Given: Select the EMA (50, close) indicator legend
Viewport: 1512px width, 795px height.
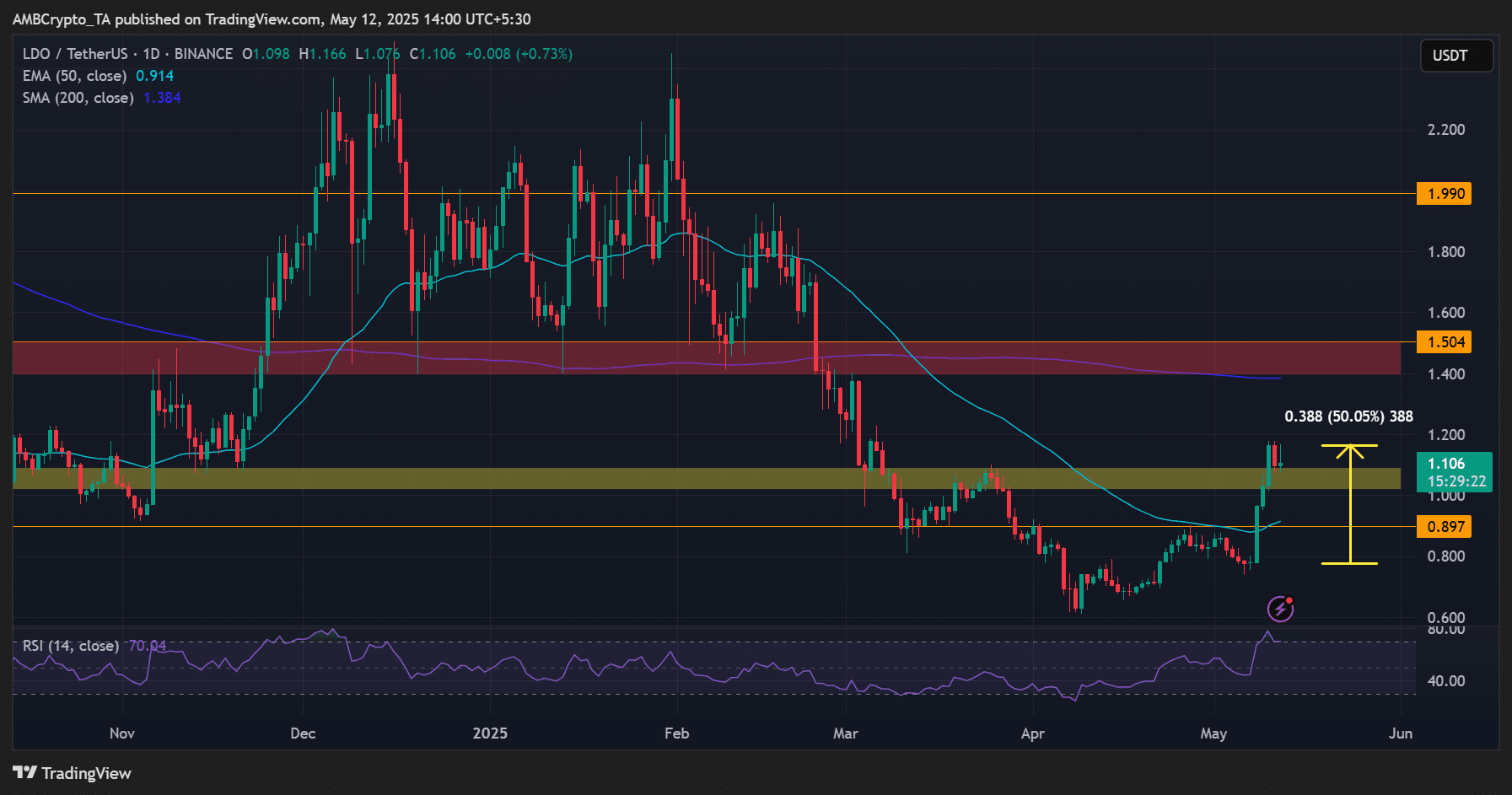Looking at the screenshot, I should [x=75, y=76].
